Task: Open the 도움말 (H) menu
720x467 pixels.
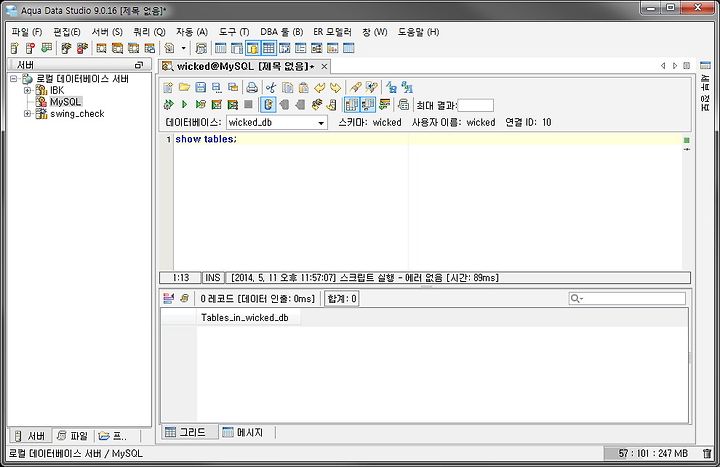Action: pos(418,32)
